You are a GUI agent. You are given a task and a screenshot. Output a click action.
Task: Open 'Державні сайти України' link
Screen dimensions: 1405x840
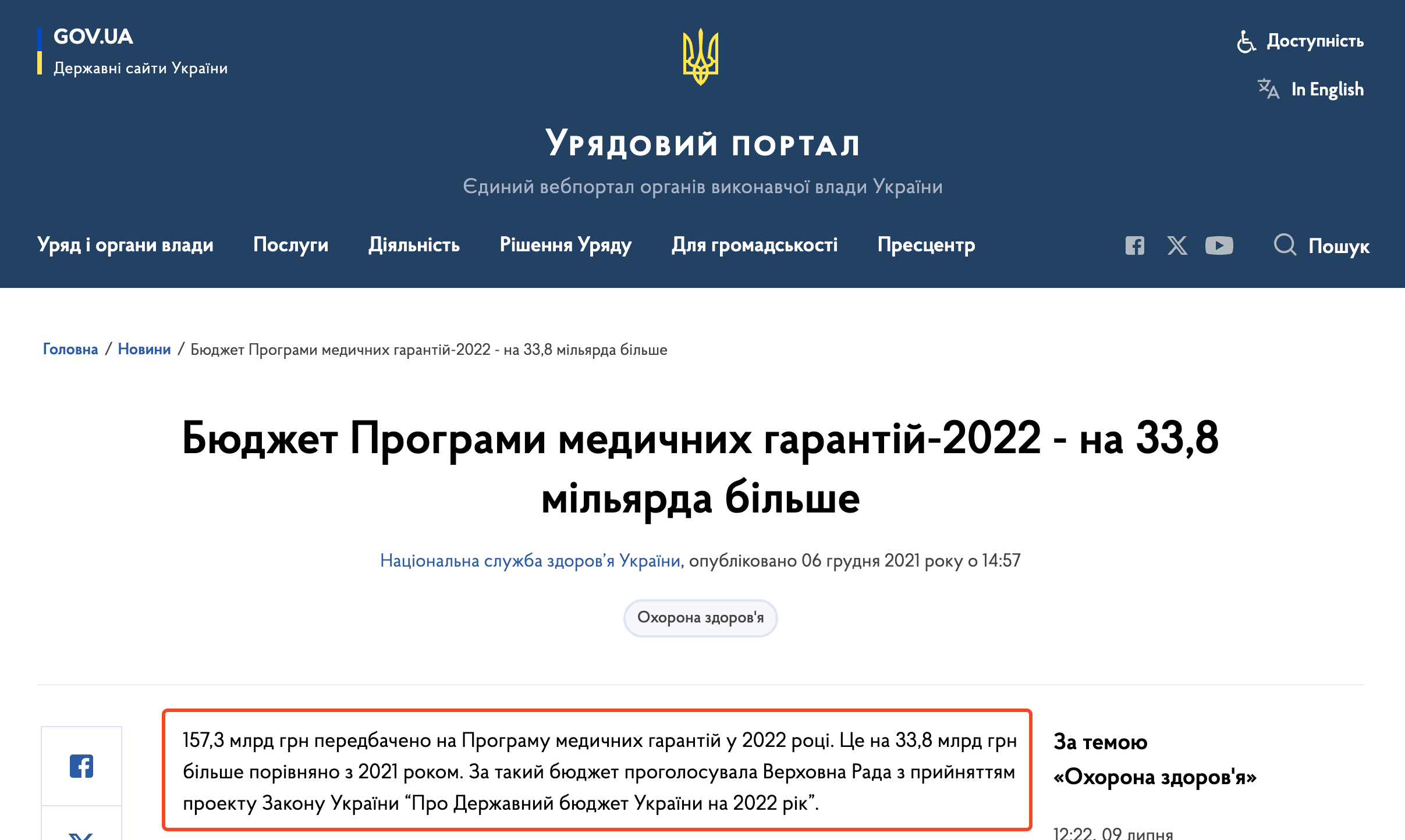140,68
